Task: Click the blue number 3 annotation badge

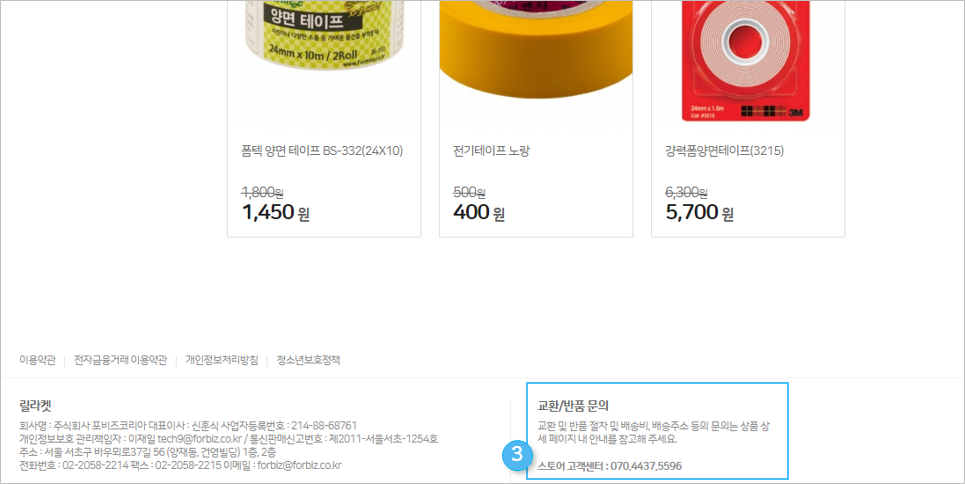Action: point(517,455)
